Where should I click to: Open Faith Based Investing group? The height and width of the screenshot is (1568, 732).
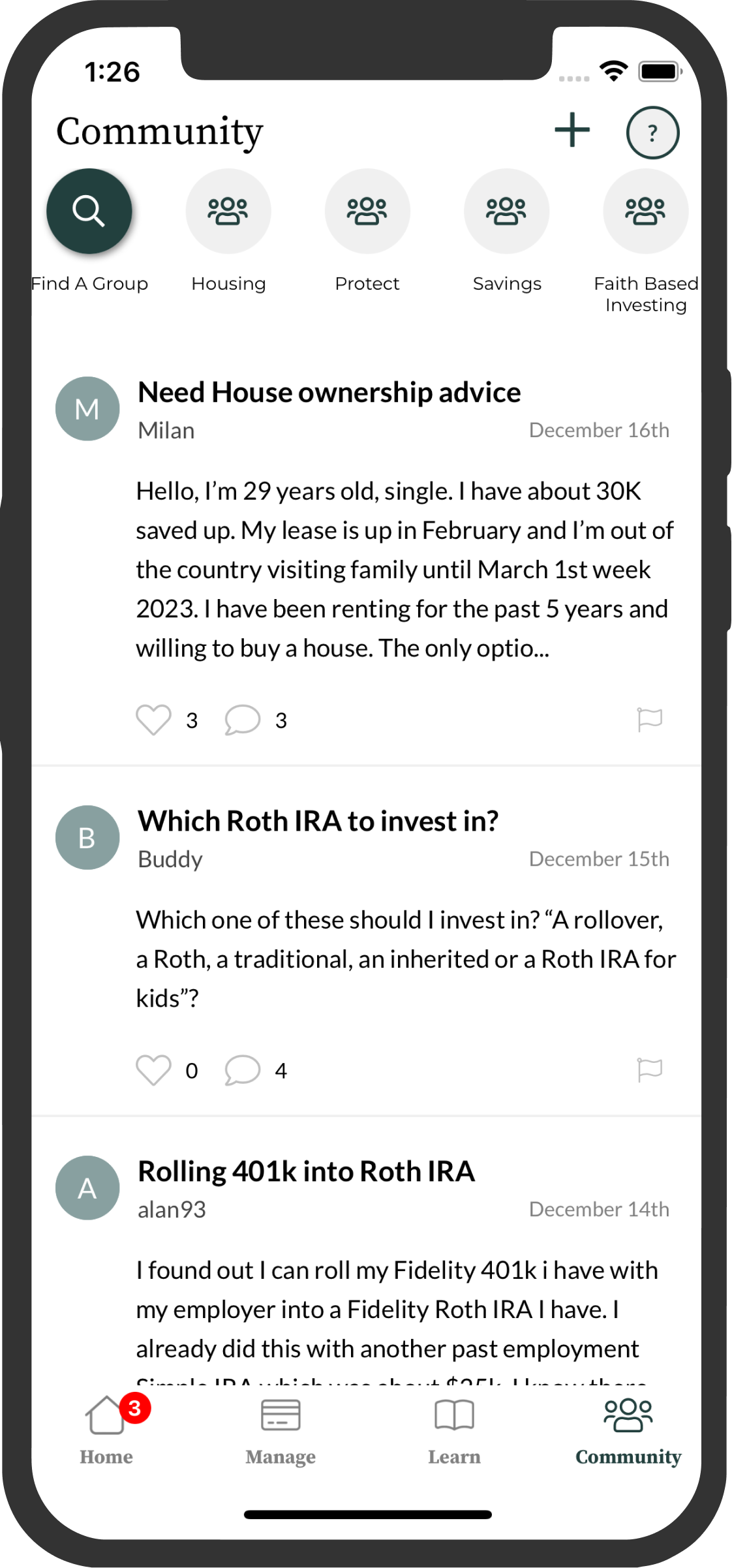pyautogui.click(x=645, y=211)
